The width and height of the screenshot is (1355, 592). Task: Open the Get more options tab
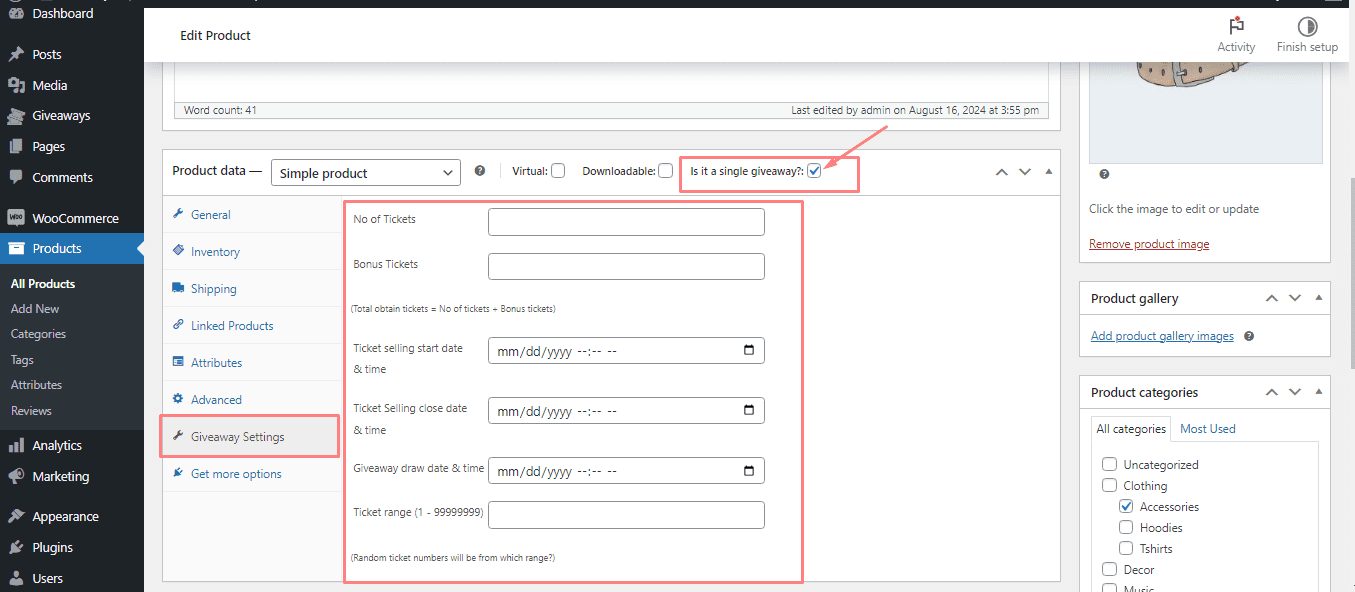[x=252, y=473]
